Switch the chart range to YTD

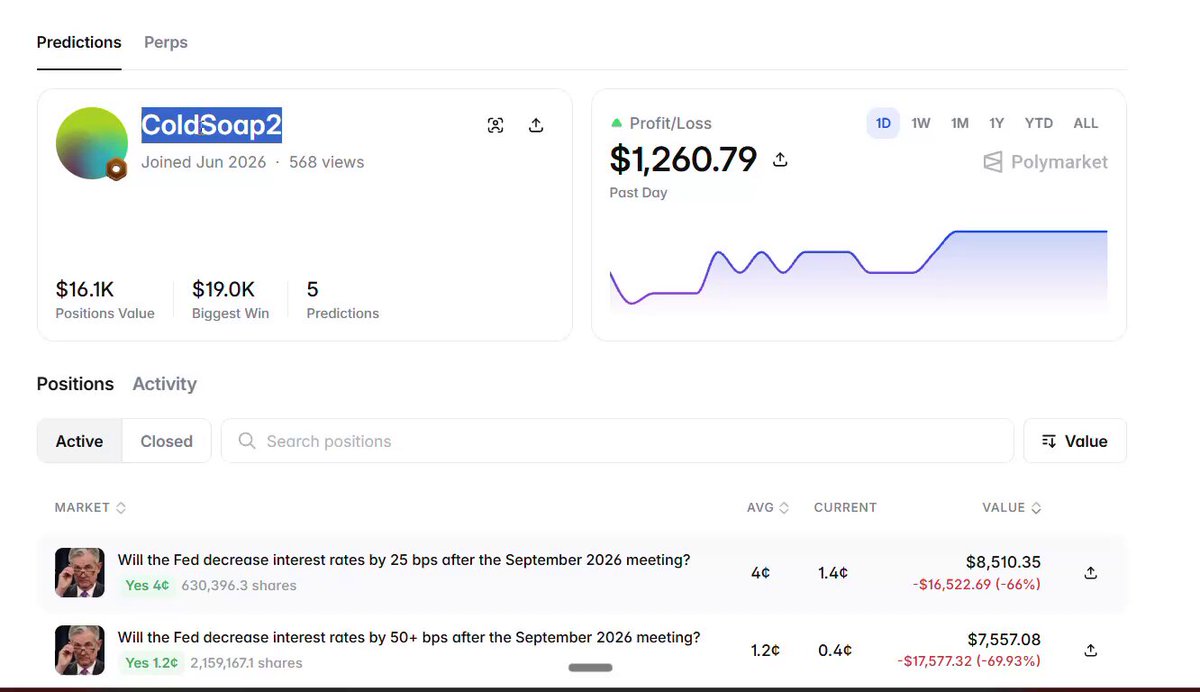1039,123
